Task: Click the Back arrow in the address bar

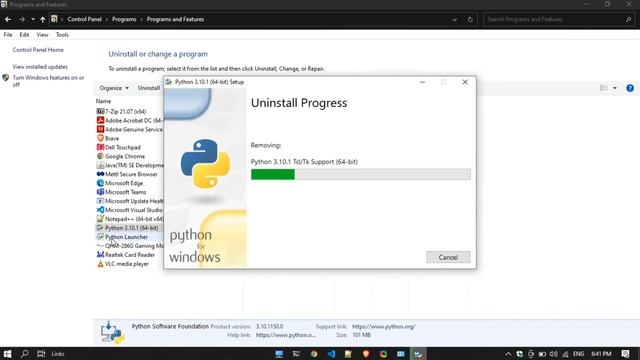Action: (8, 19)
